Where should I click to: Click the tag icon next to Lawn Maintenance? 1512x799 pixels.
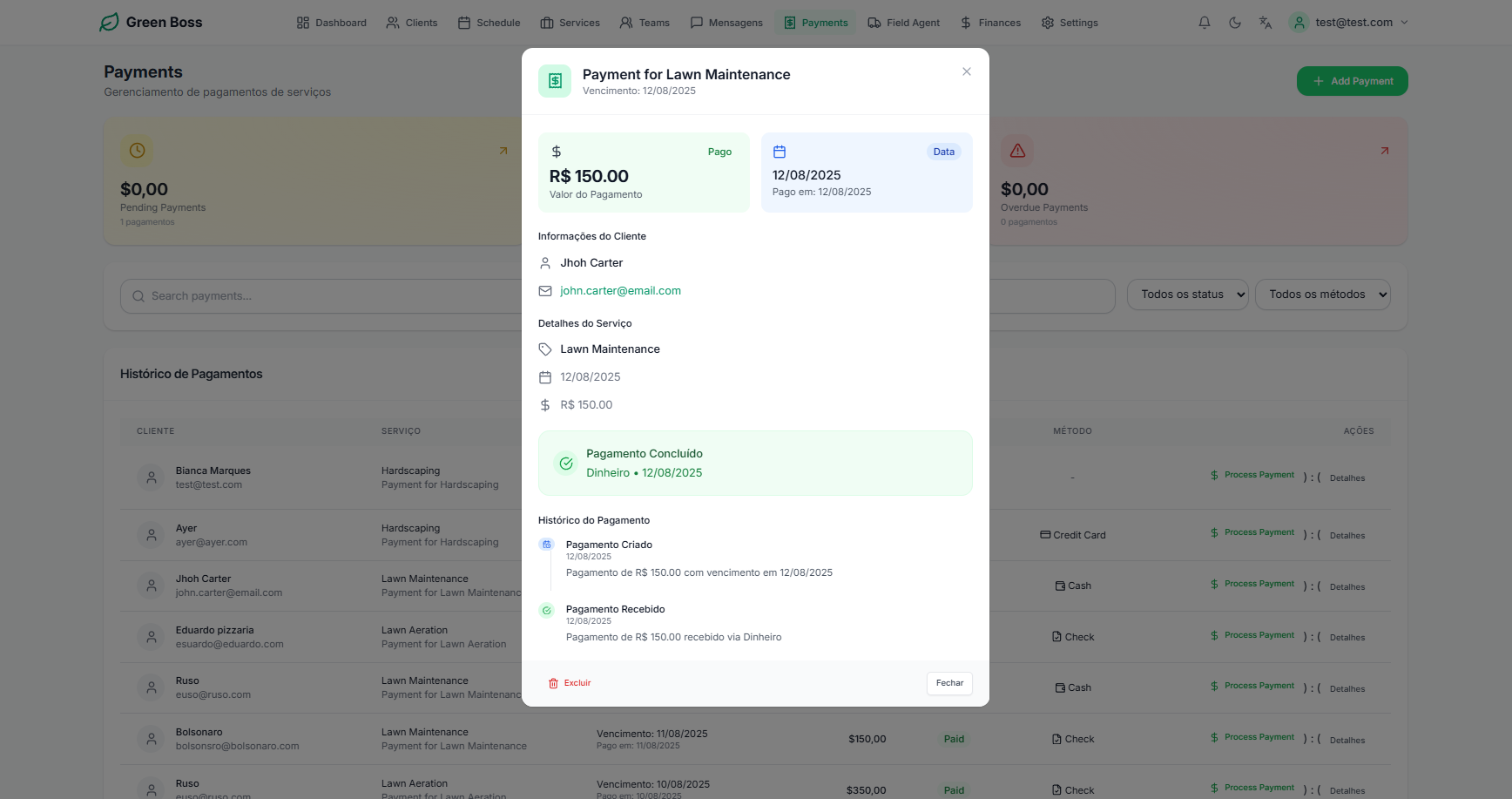[545, 349]
